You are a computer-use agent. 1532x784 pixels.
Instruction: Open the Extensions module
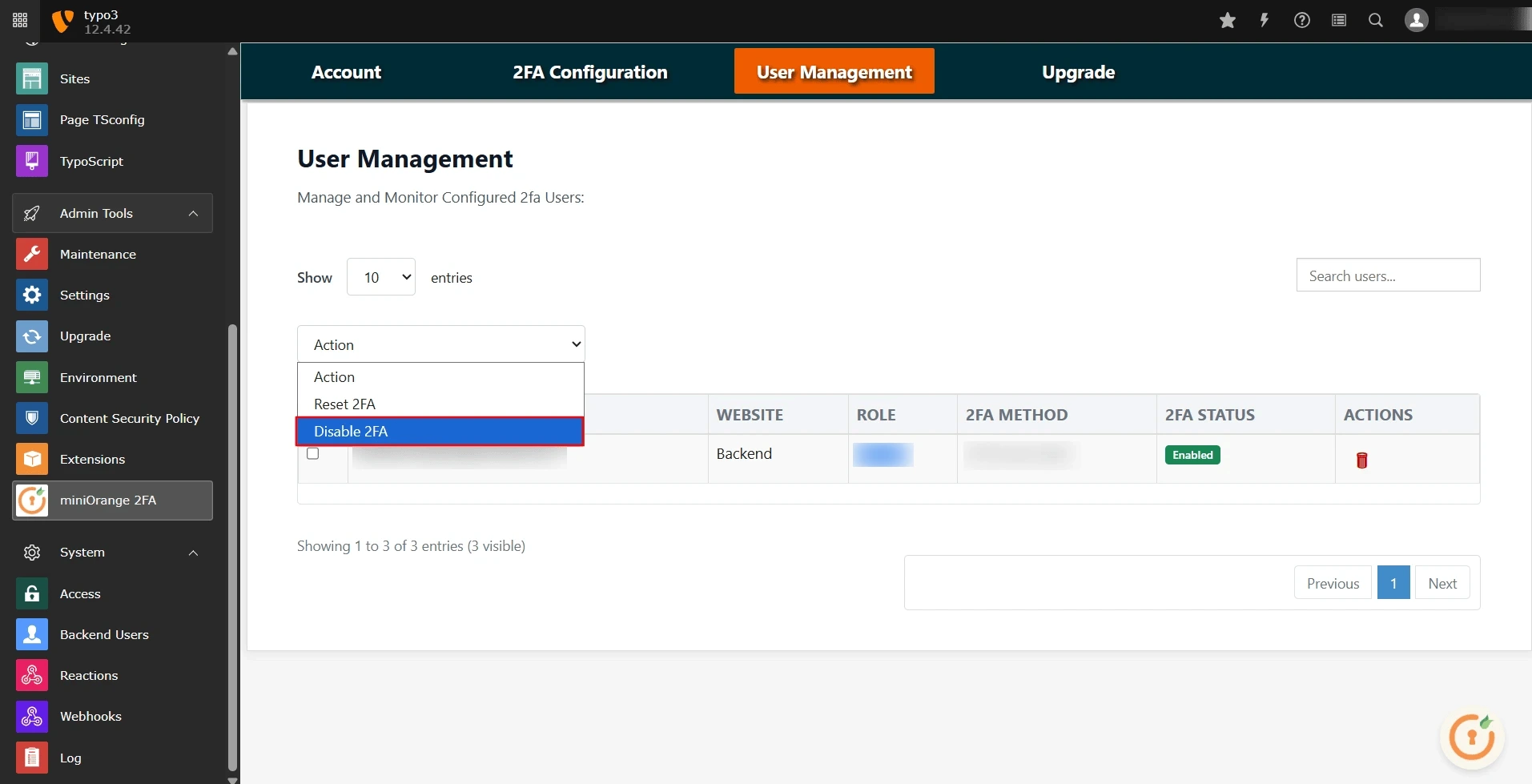(x=92, y=459)
